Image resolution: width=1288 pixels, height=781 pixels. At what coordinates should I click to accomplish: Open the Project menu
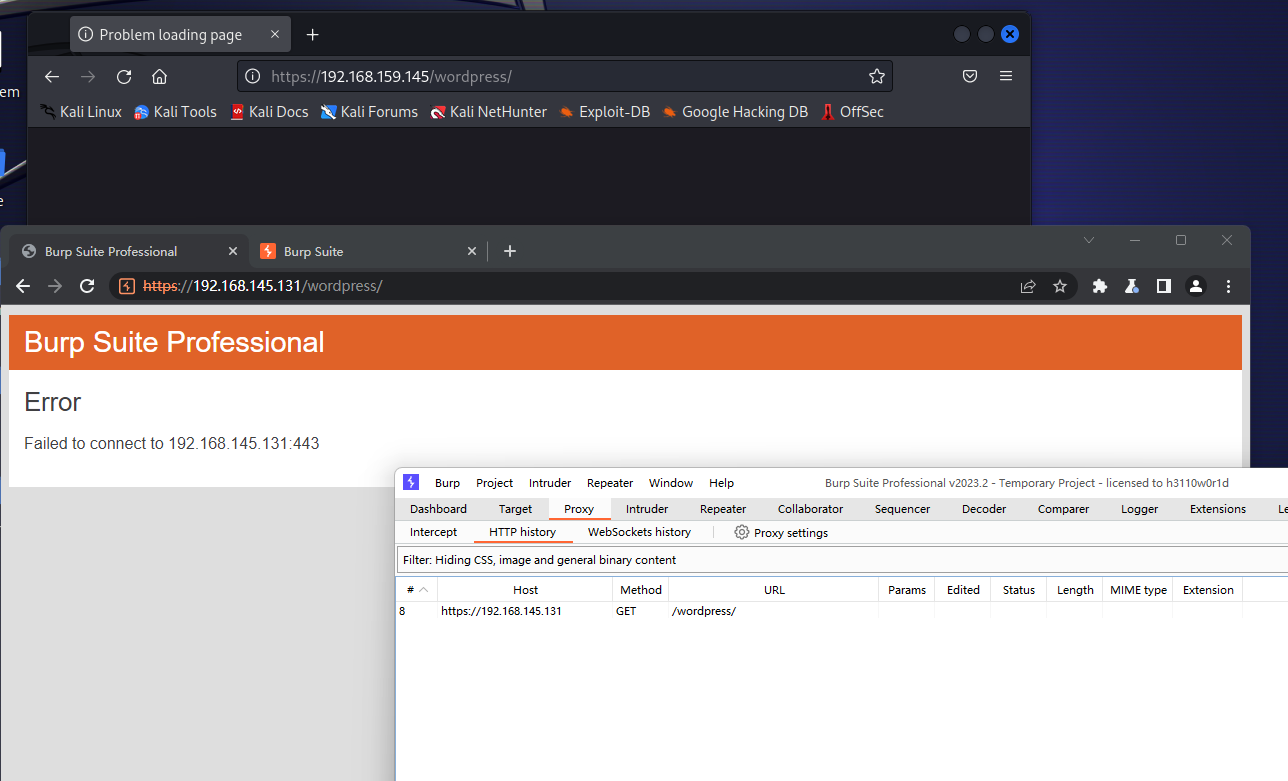[495, 483]
